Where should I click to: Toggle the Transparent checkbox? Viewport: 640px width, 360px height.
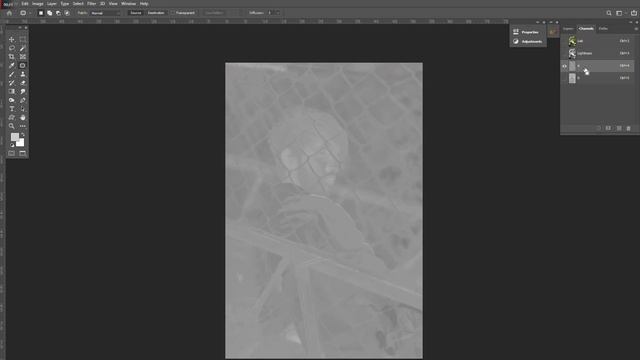(x=173, y=13)
